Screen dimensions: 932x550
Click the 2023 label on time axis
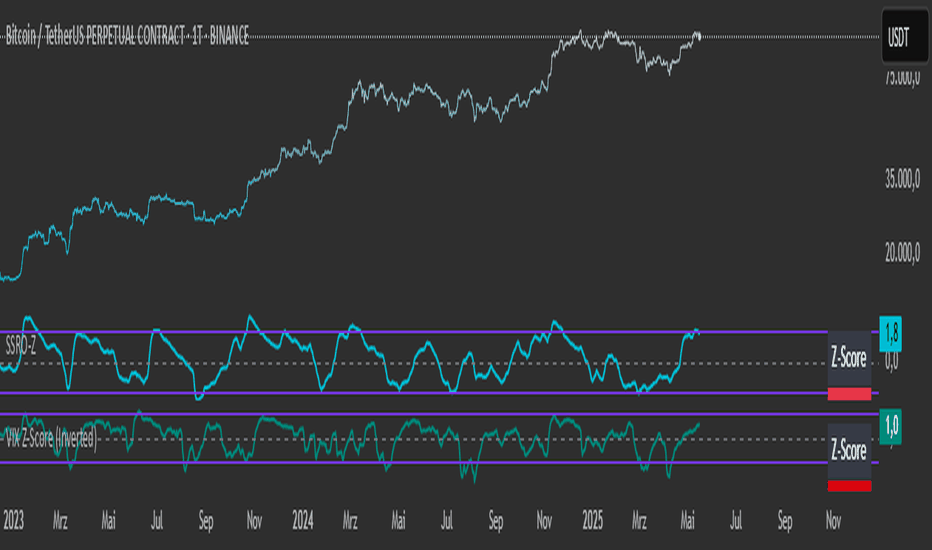(14, 521)
